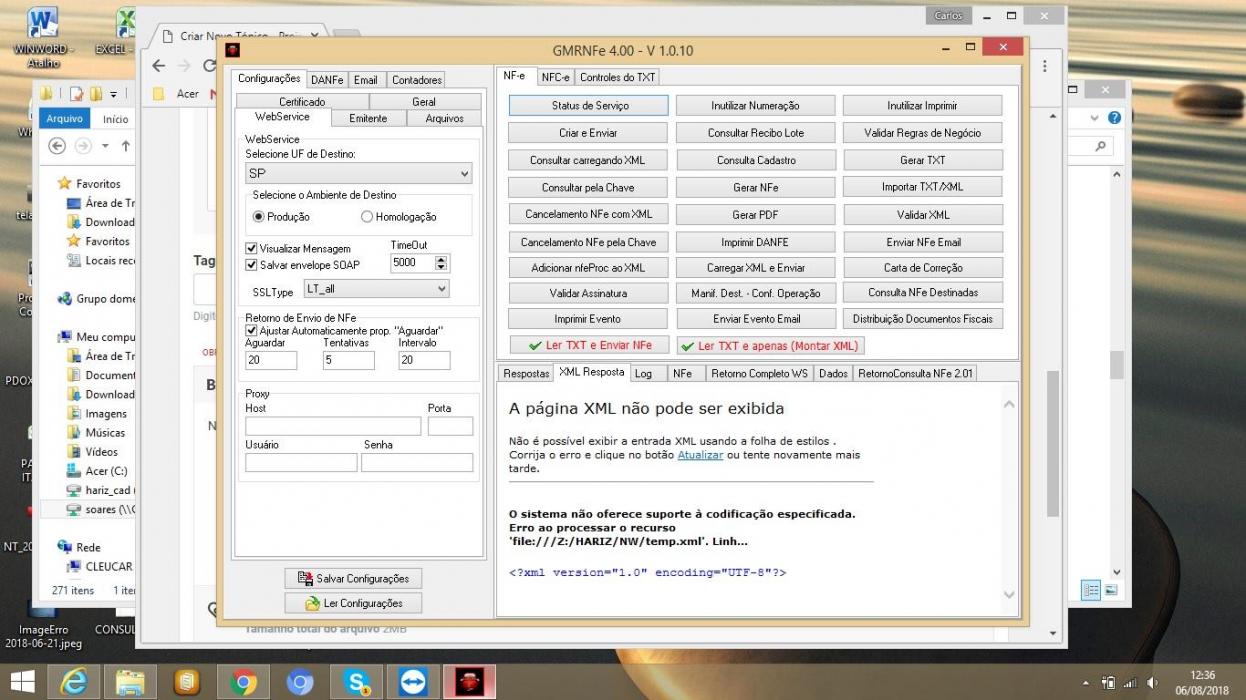Viewport: 1246px width, 700px height.
Task: Click the volume icon in system tray
Action: 1154,683
